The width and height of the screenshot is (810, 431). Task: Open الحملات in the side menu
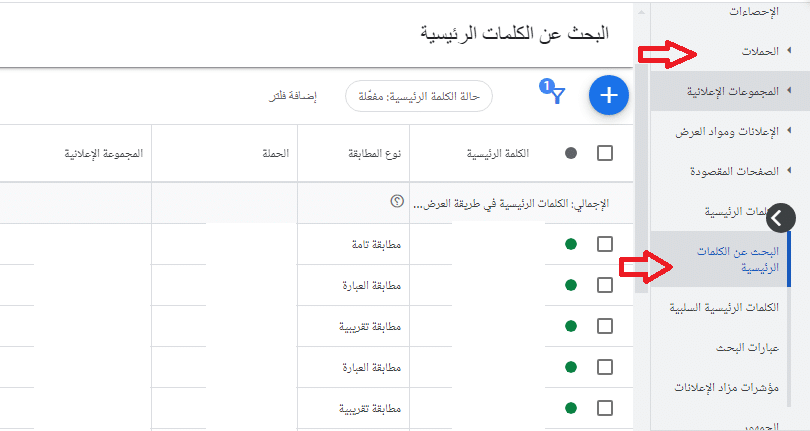[760, 51]
